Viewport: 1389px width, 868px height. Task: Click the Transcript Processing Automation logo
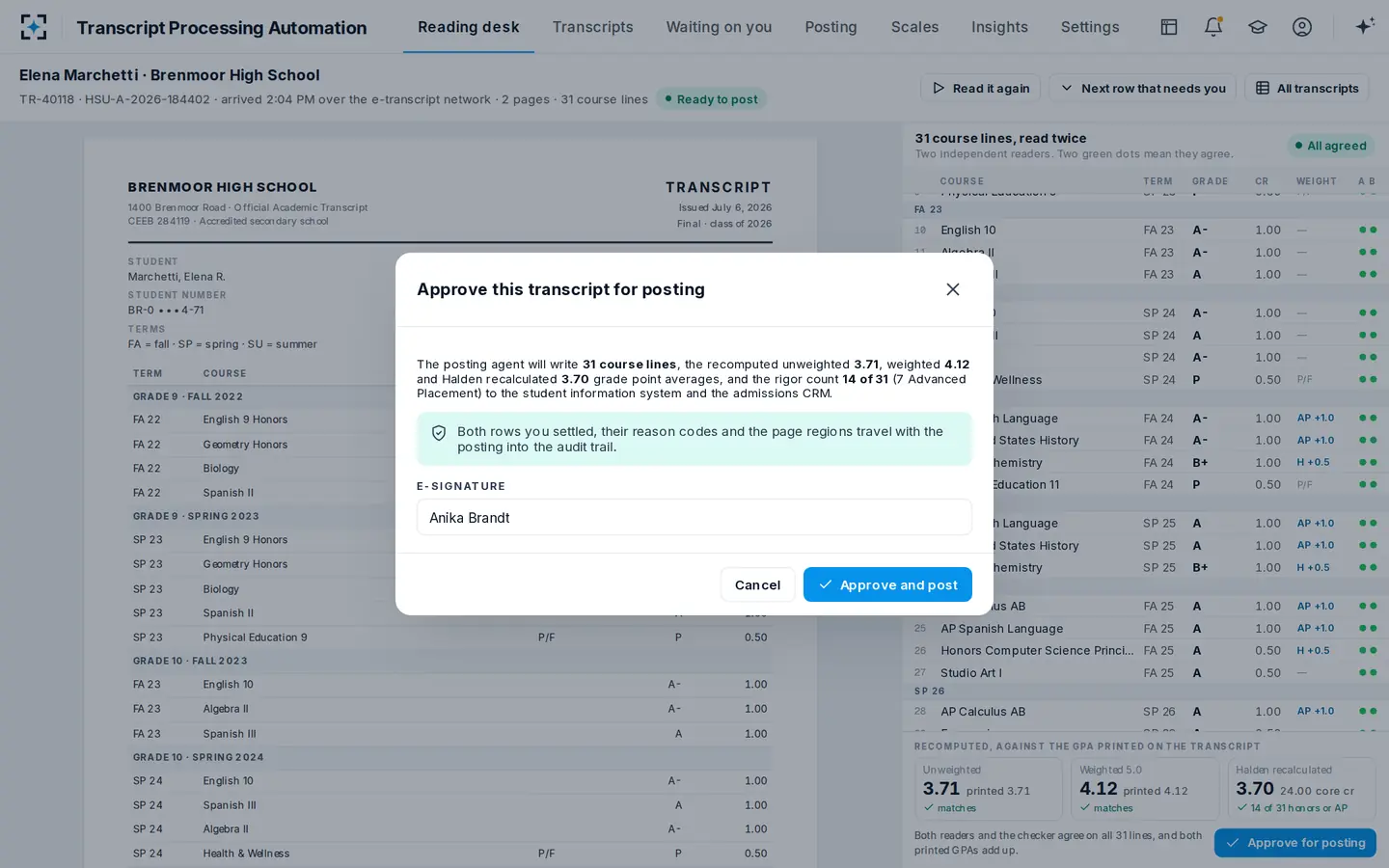(x=34, y=27)
